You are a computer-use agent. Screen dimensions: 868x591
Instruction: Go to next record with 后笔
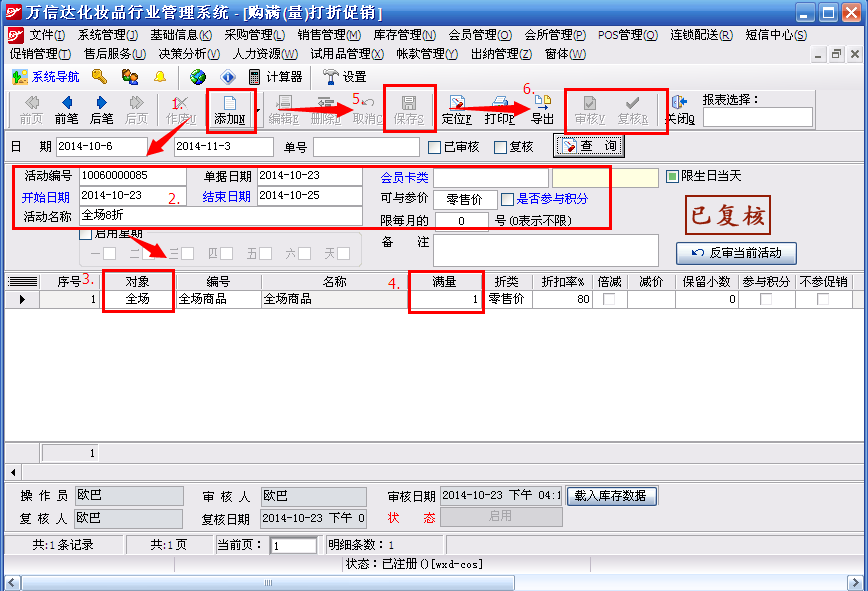click(x=101, y=109)
